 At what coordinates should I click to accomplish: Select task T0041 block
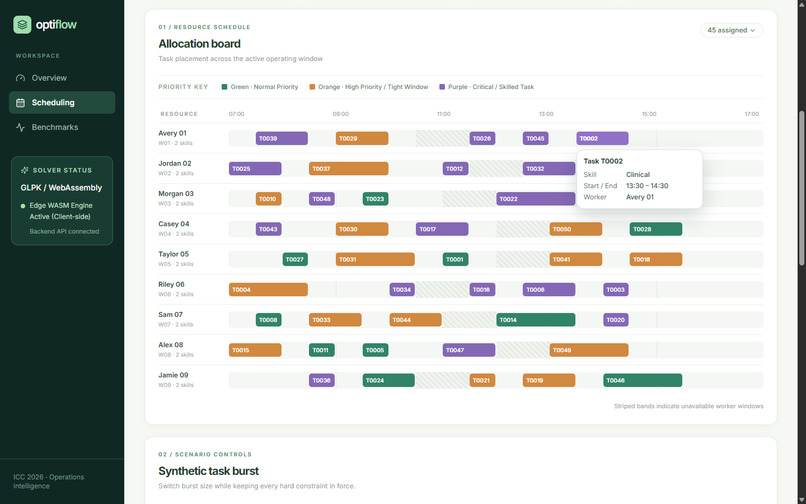576,260
